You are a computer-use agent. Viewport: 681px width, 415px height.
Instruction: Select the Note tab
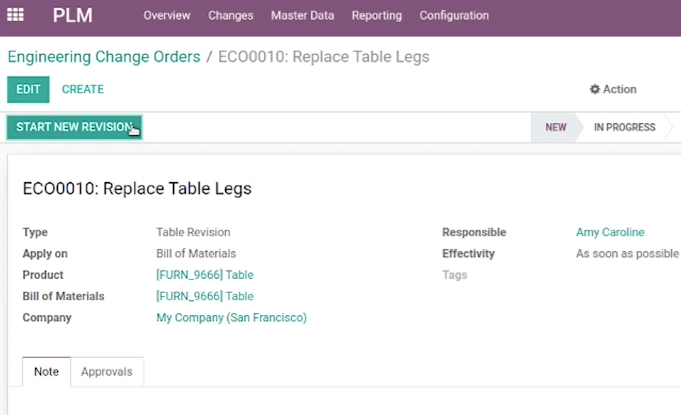[x=46, y=372]
